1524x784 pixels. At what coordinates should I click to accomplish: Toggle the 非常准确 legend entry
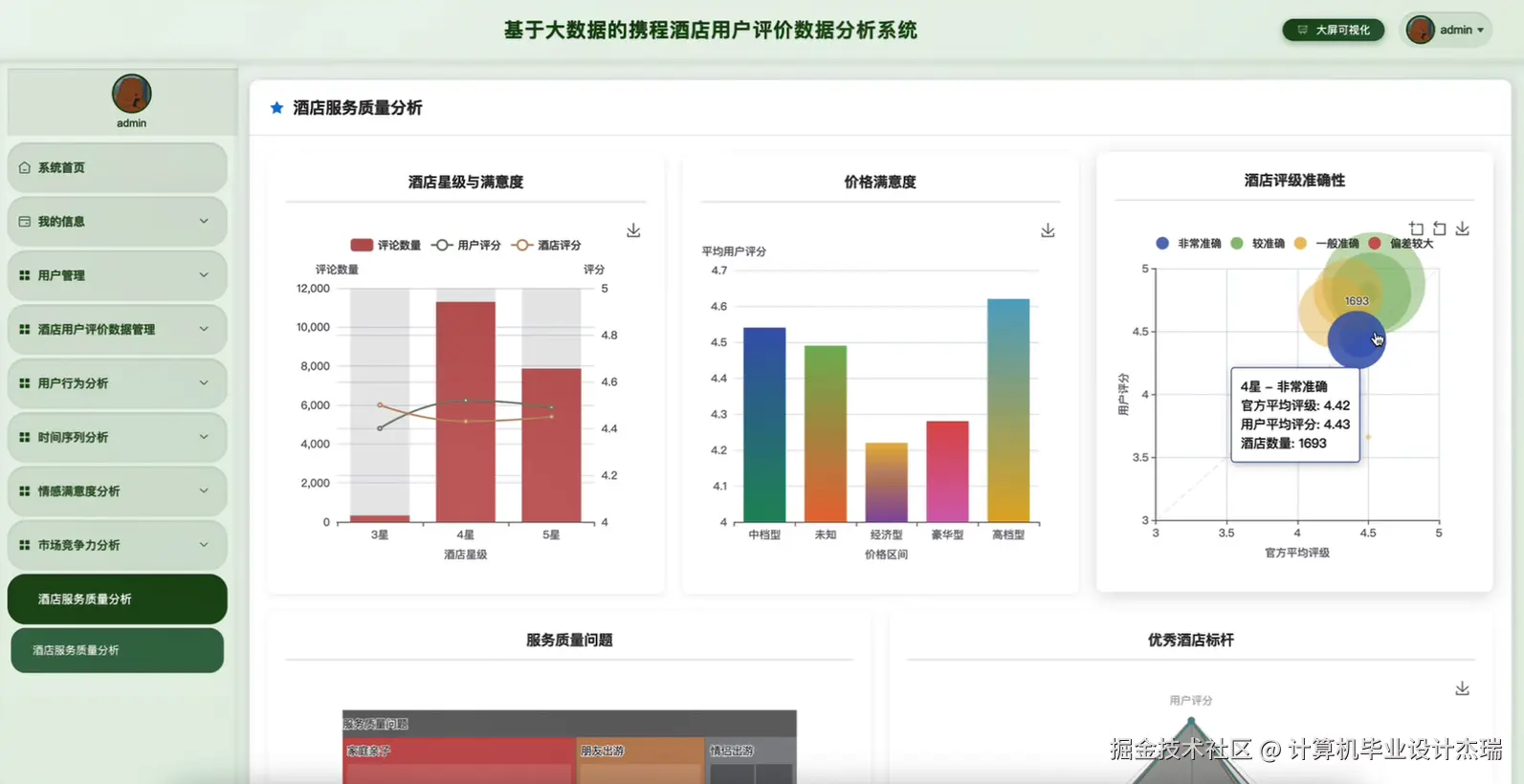(1188, 244)
